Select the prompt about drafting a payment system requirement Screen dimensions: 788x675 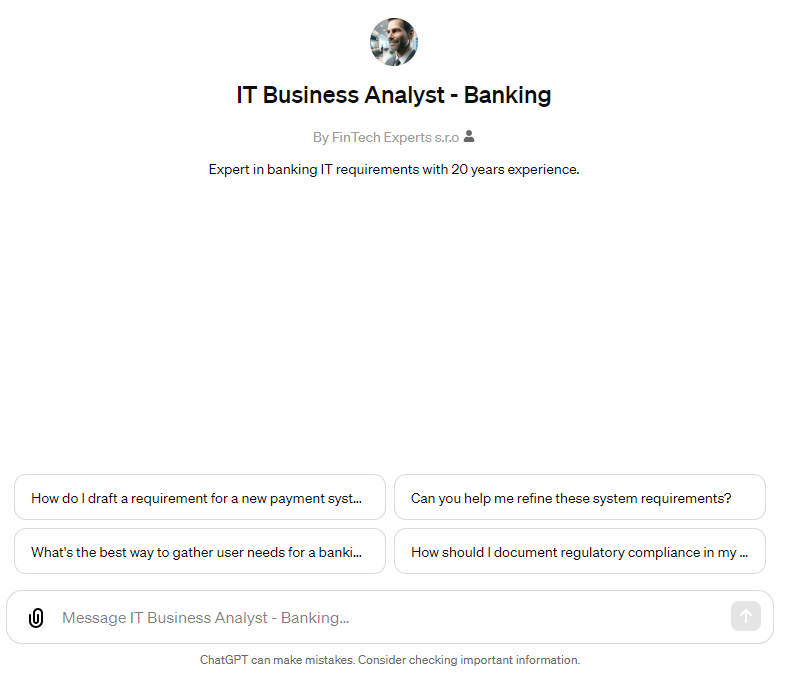click(200, 497)
